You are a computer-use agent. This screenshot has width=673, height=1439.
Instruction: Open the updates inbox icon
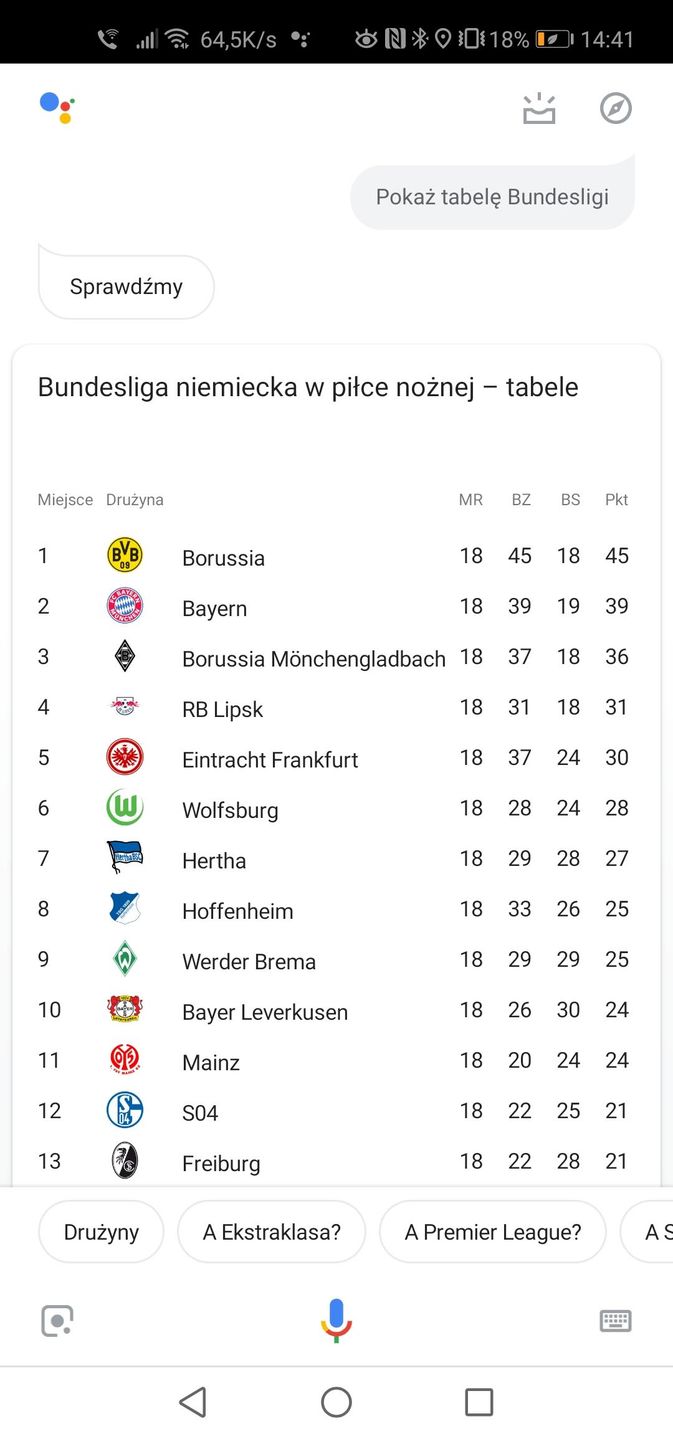pyautogui.click(x=539, y=108)
